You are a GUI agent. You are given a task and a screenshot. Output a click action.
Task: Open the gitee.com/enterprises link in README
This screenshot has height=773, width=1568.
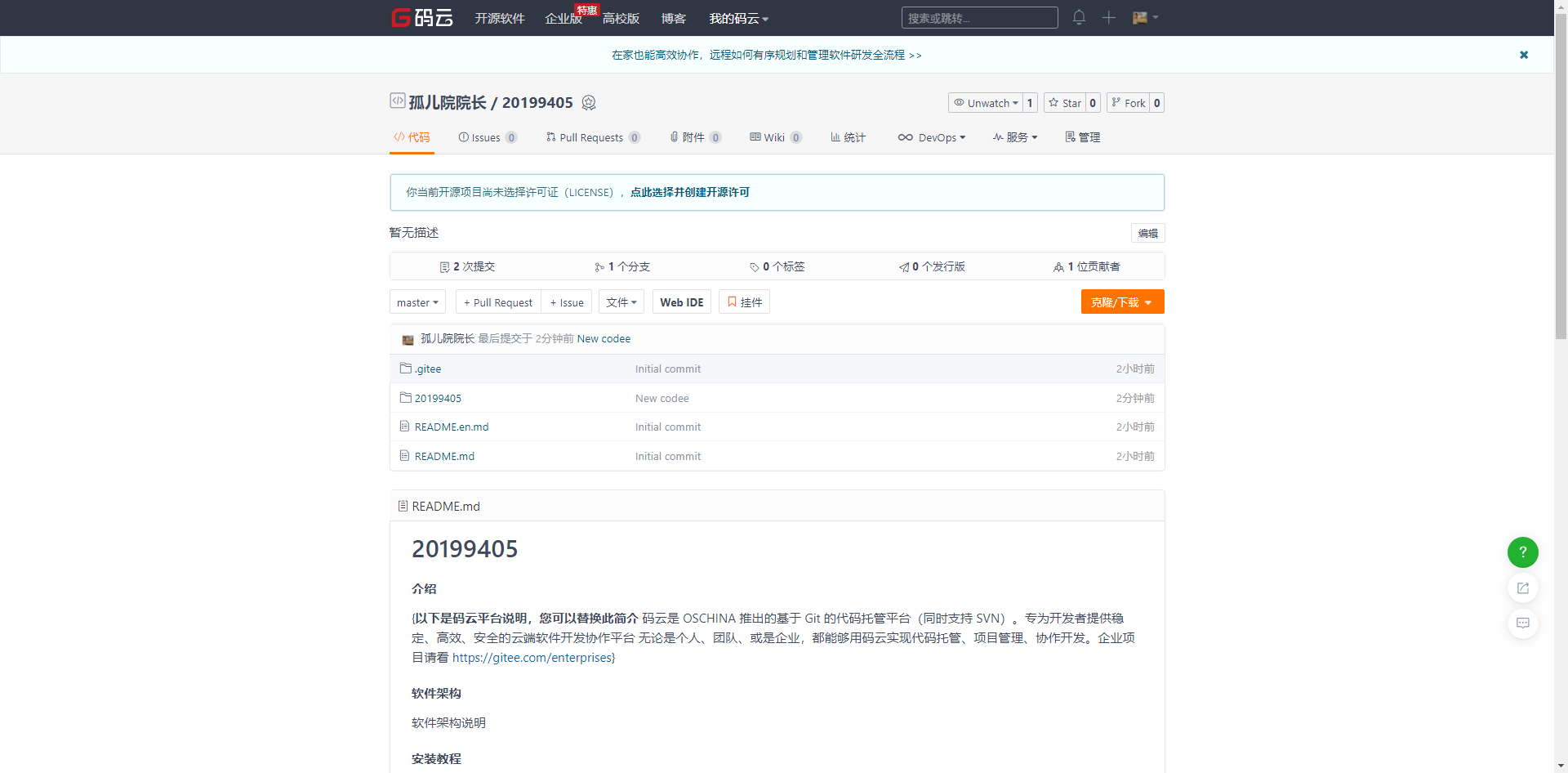point(532,657)
